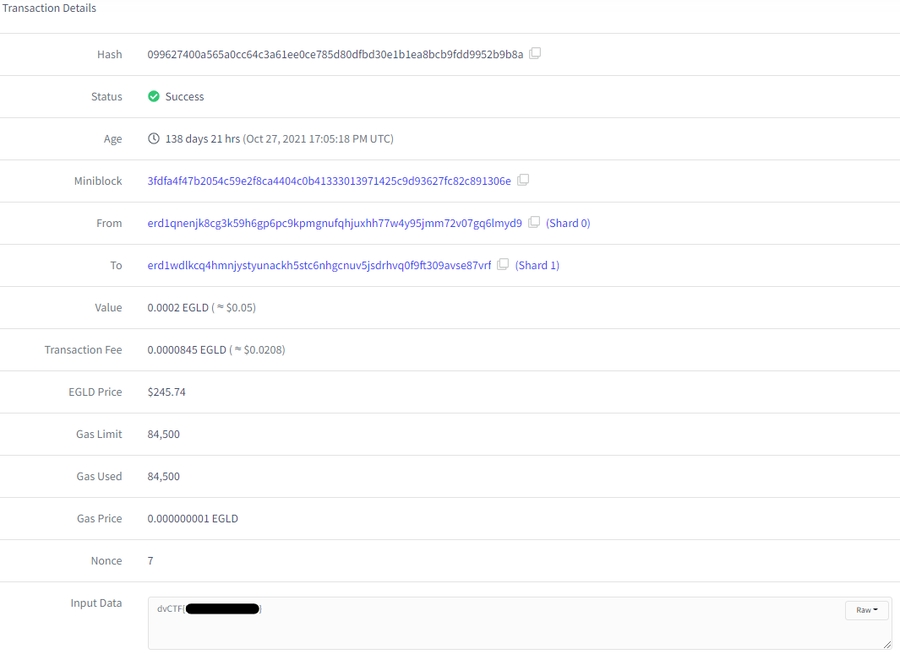
Task: Click the Transaction Details heading
Action: [50, 8]
